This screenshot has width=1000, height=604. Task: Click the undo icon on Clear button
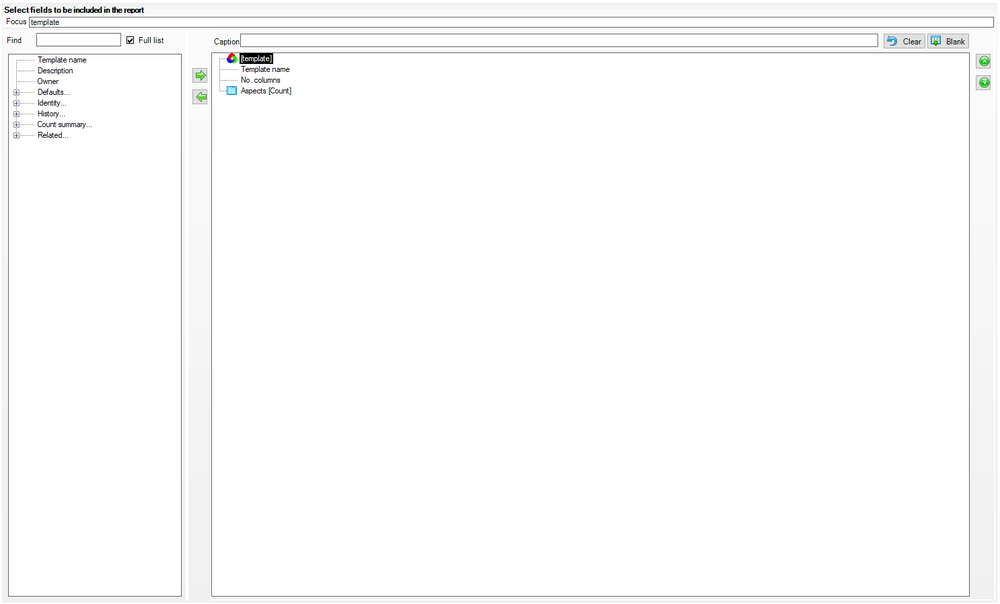coord(892,41)
